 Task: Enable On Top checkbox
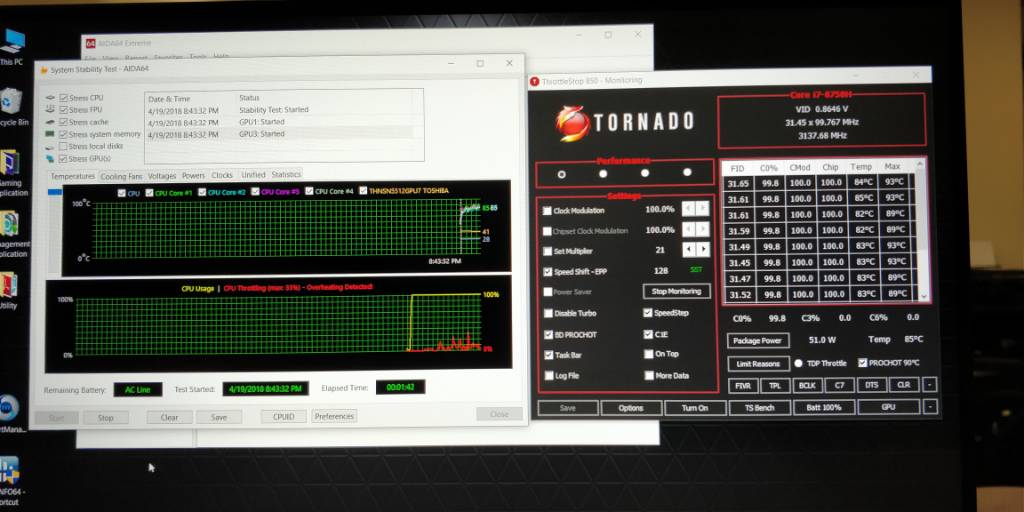tap(648, 354)
